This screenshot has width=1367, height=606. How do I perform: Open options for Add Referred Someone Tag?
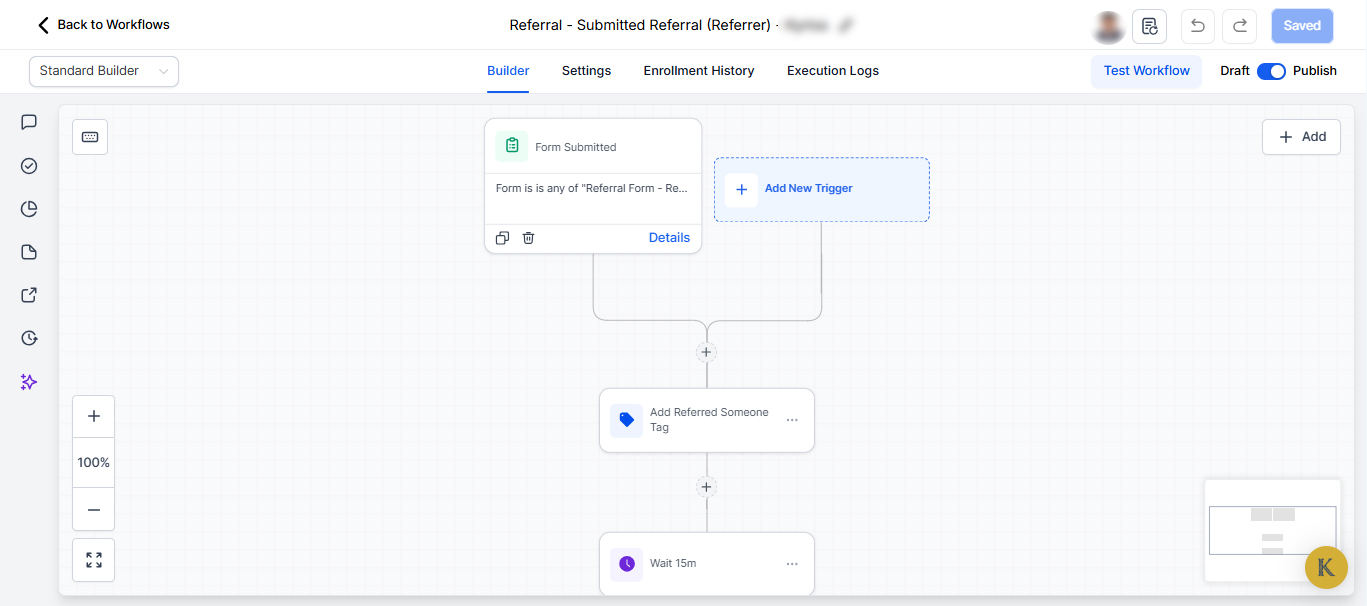coord(792,420)
